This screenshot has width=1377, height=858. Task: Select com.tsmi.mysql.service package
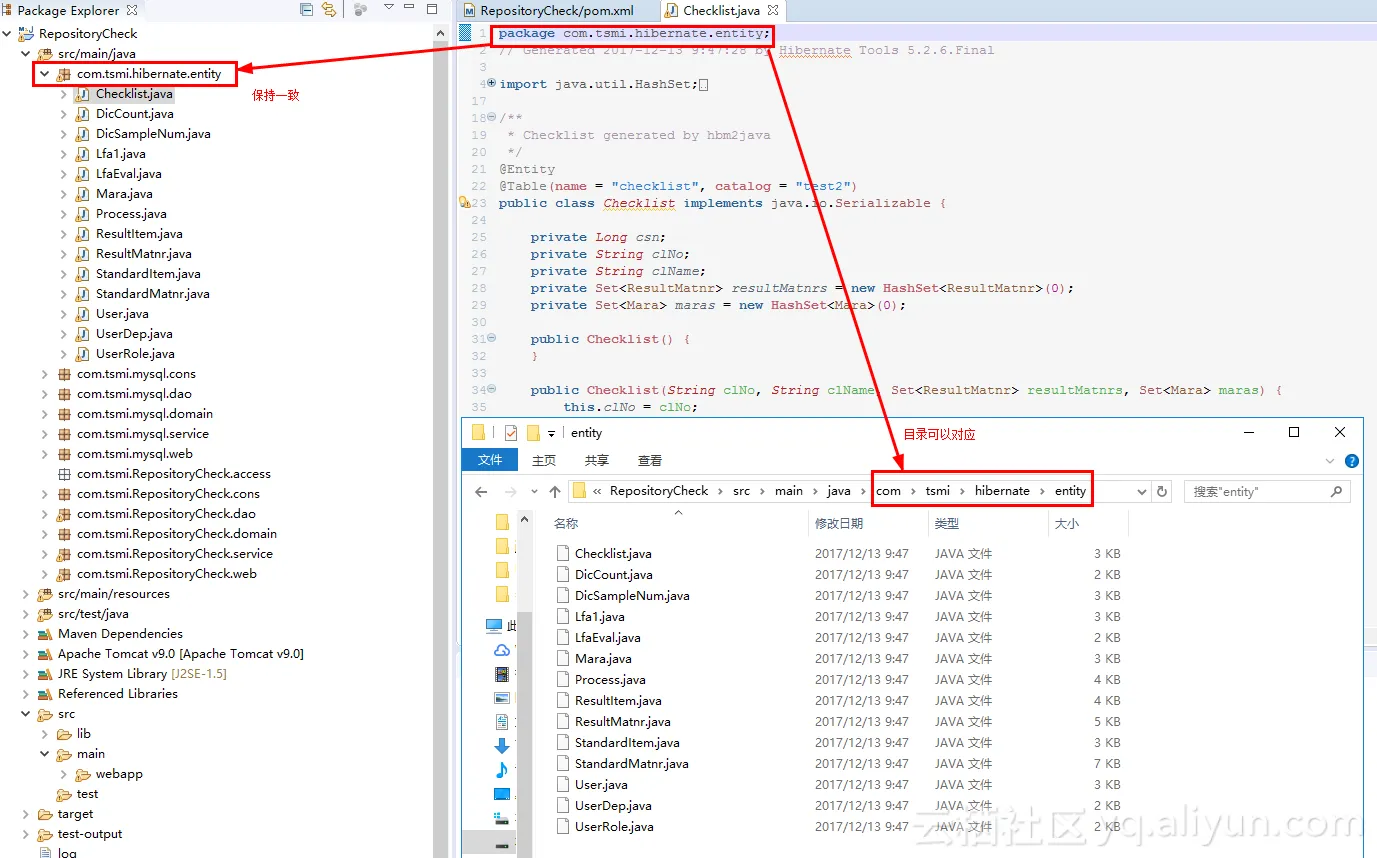(x=143, y=434)
